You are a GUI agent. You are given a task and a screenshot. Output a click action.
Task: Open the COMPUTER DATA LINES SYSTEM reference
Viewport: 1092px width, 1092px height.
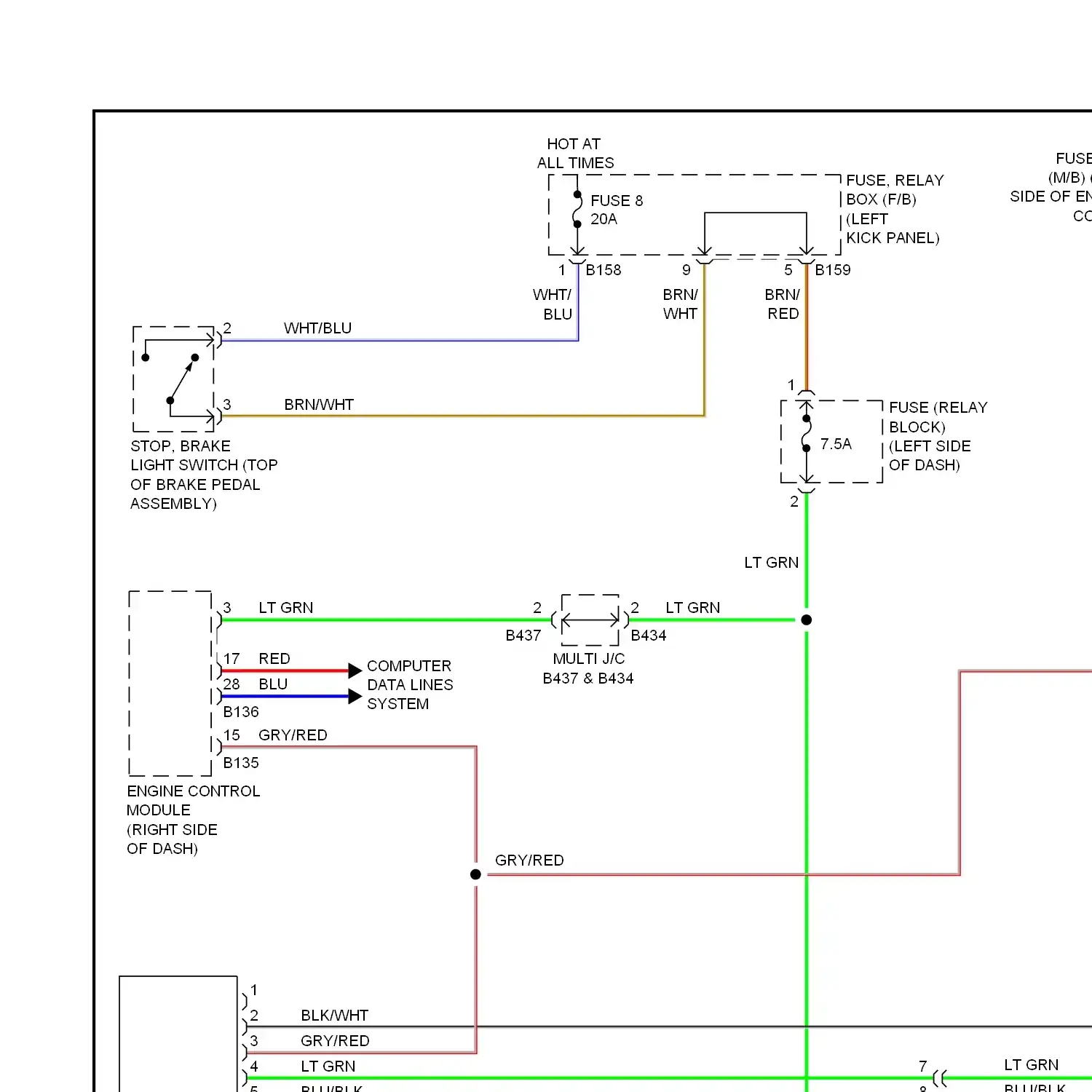pyautogui.click(x=410, y=685)
